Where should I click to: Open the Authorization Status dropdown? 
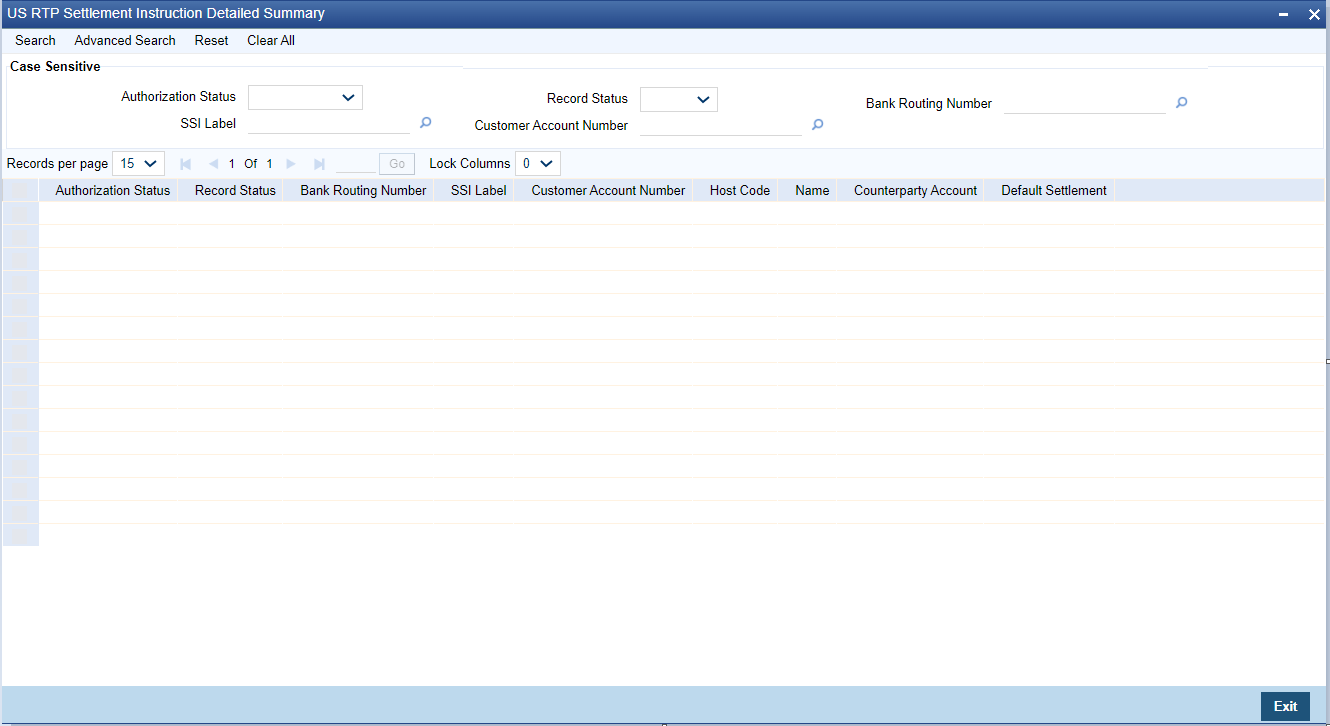coord(305,97)
